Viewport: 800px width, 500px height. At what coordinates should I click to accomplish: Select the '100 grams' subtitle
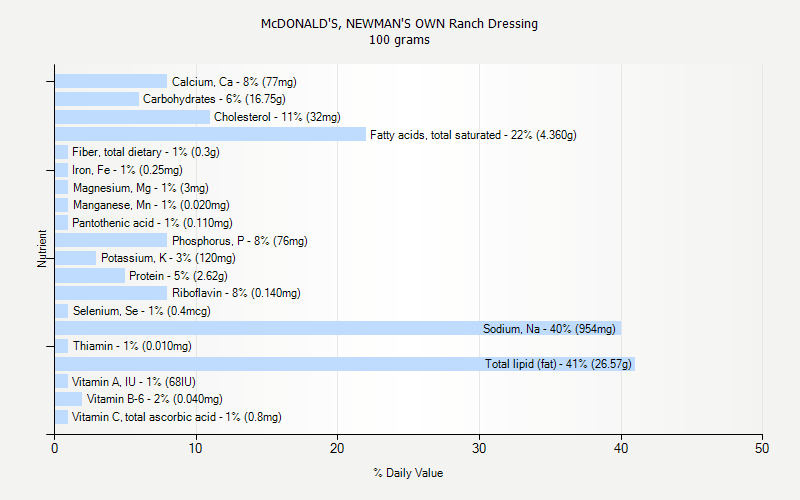pos(399,40)
